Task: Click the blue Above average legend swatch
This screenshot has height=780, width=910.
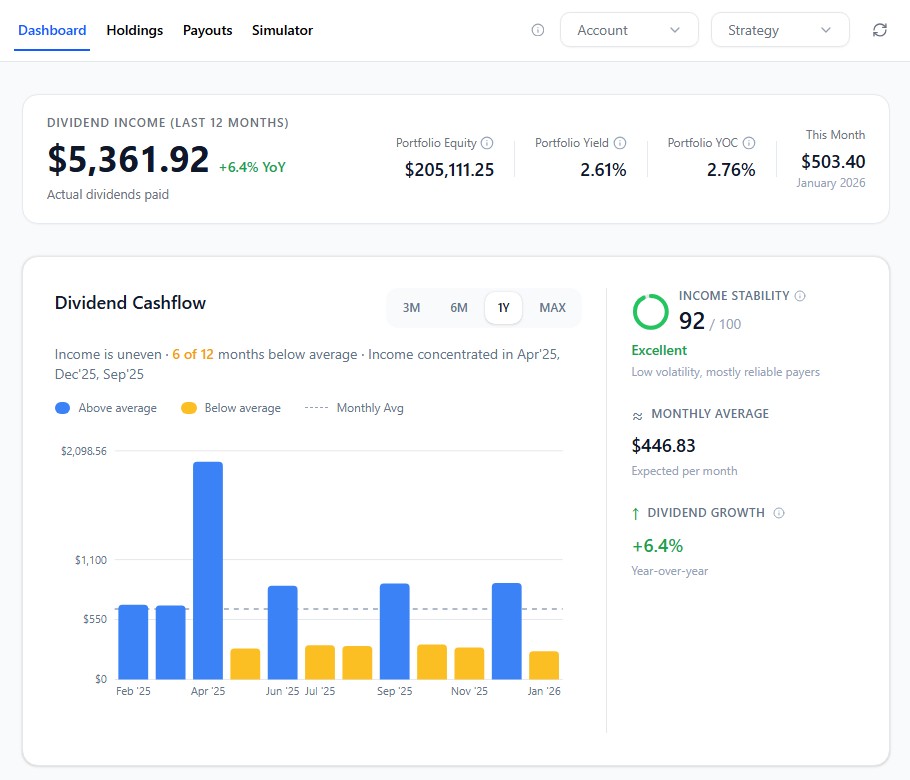Action: pos(63,408)
